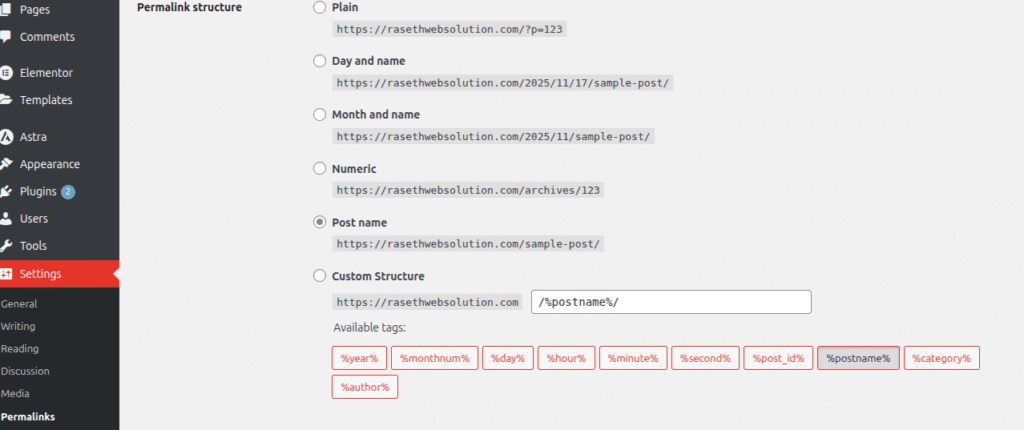
Task: Click the Users person icon
Action: pos(7,218)
